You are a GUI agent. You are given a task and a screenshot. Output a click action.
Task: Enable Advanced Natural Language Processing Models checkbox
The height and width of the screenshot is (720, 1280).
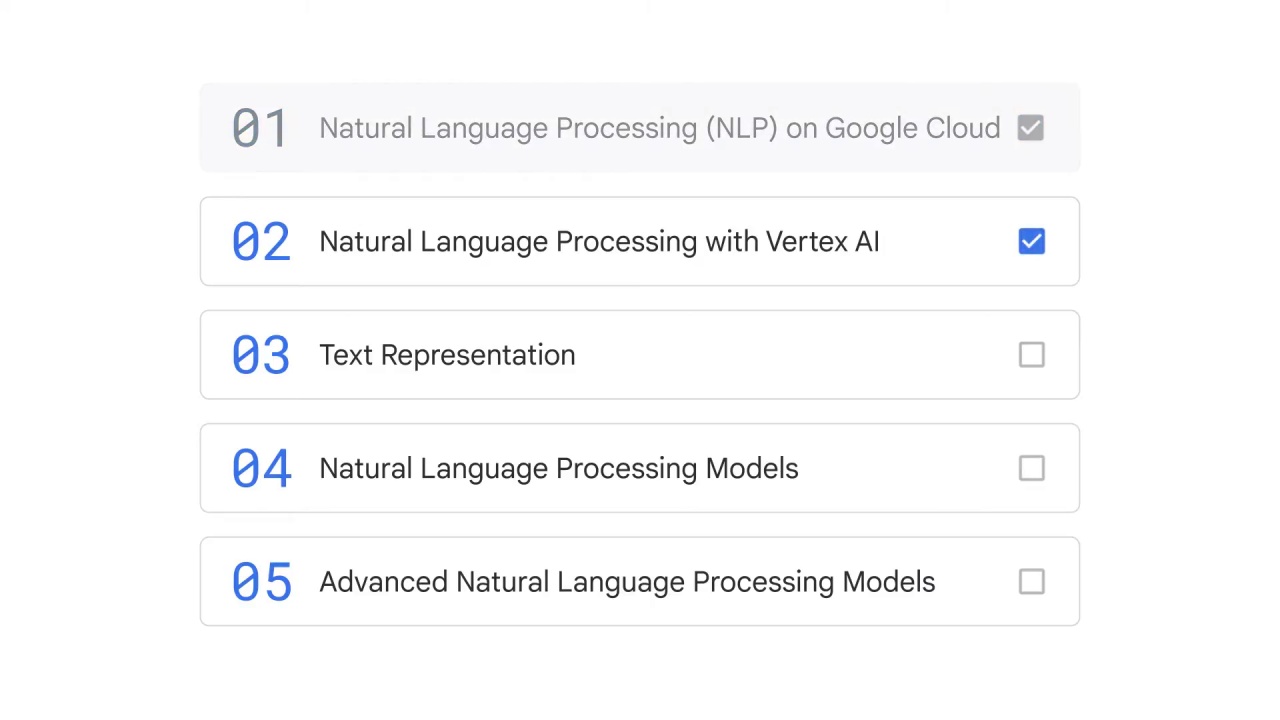click(x=1031, y=582)
